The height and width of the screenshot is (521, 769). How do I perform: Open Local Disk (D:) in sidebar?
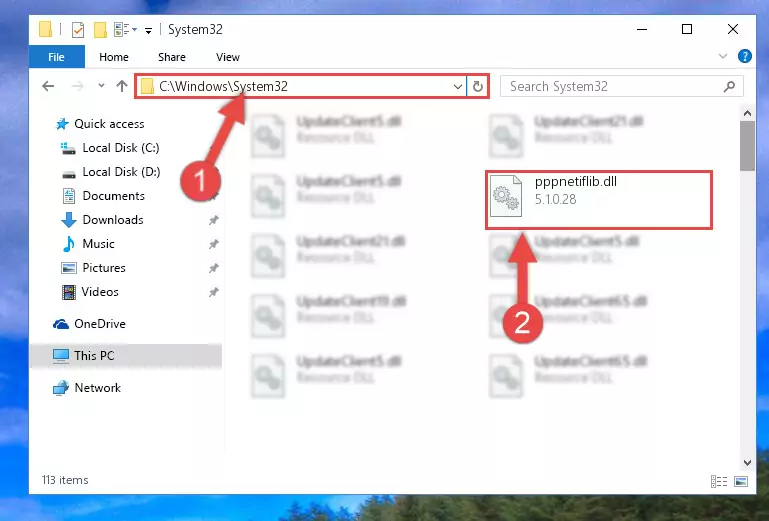coord(121,172)
